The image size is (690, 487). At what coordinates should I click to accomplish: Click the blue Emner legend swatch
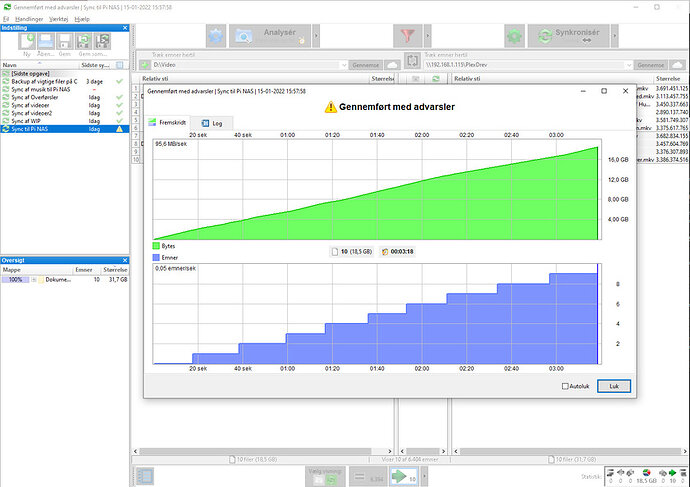pyautogui.click(x=156, y=257)
